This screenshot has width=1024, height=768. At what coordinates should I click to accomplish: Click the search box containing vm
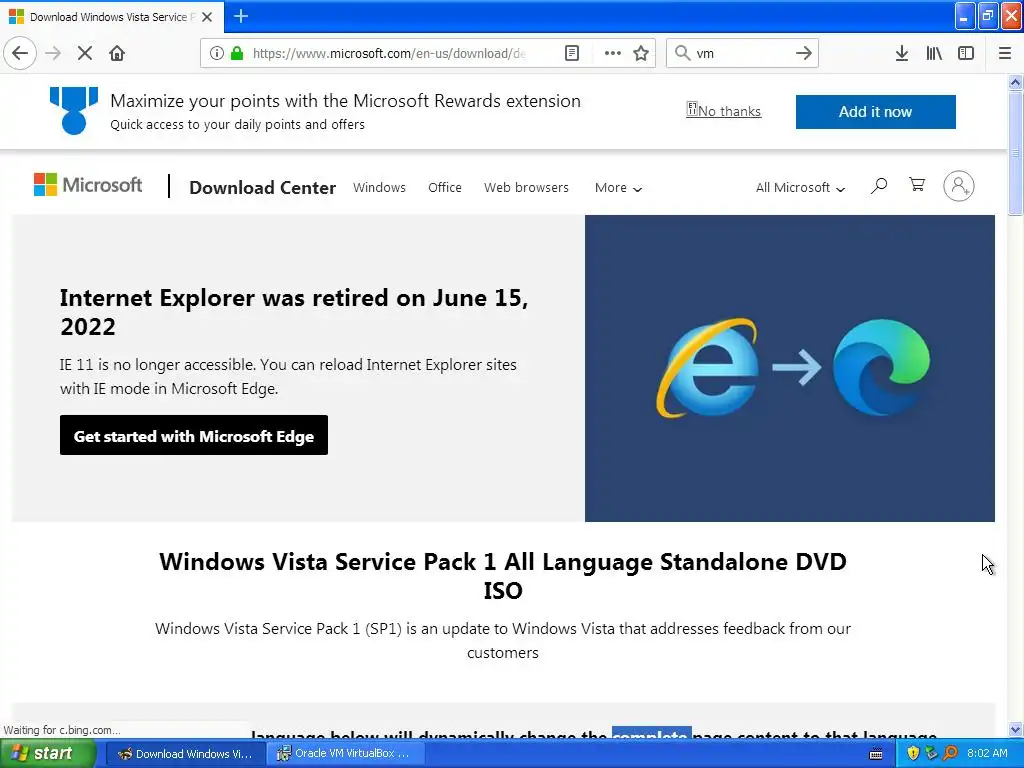point(743,53)
